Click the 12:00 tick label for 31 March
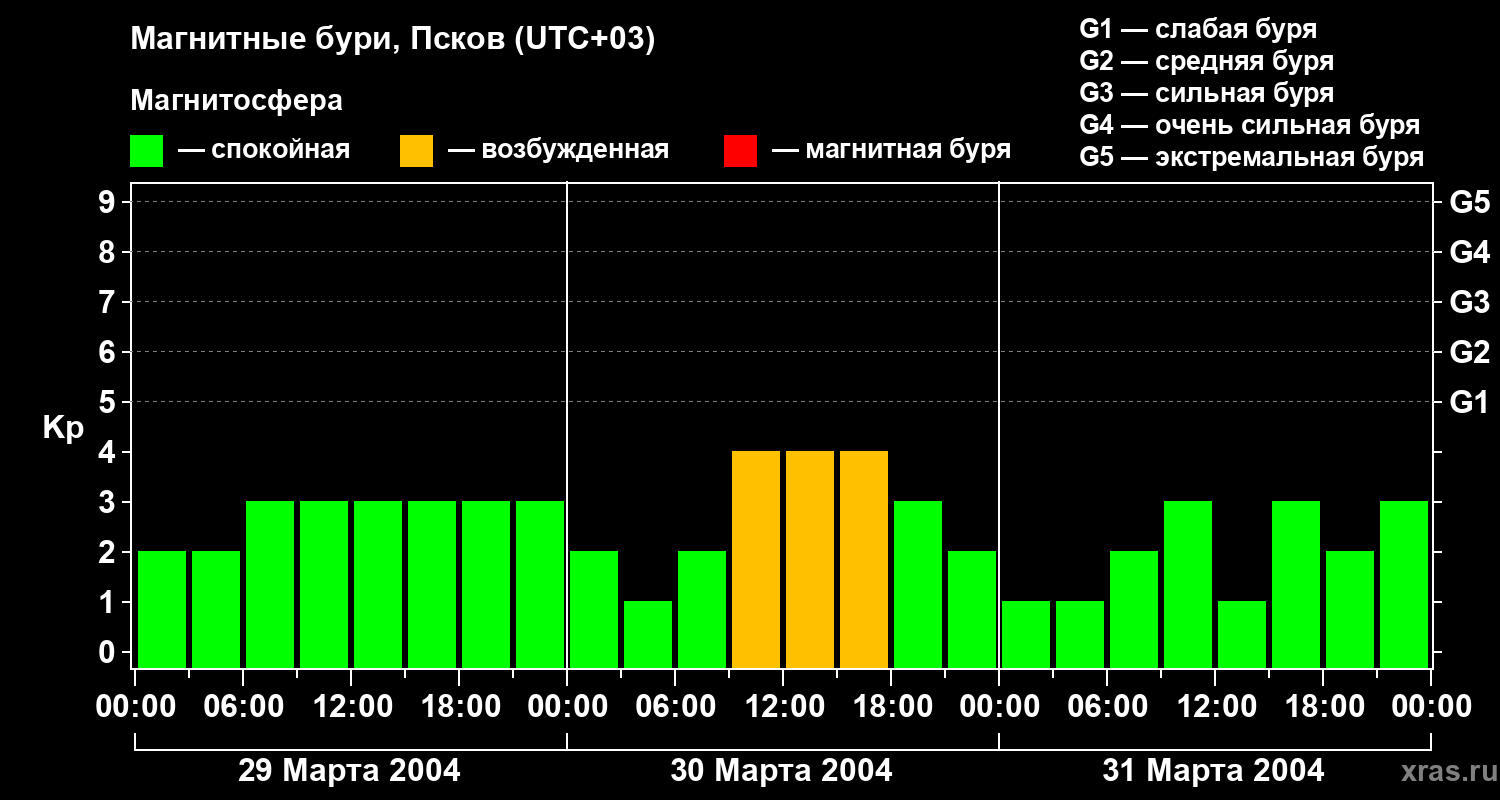The width and height of the screenshot is (1500, 800). tap(1215, 706)
